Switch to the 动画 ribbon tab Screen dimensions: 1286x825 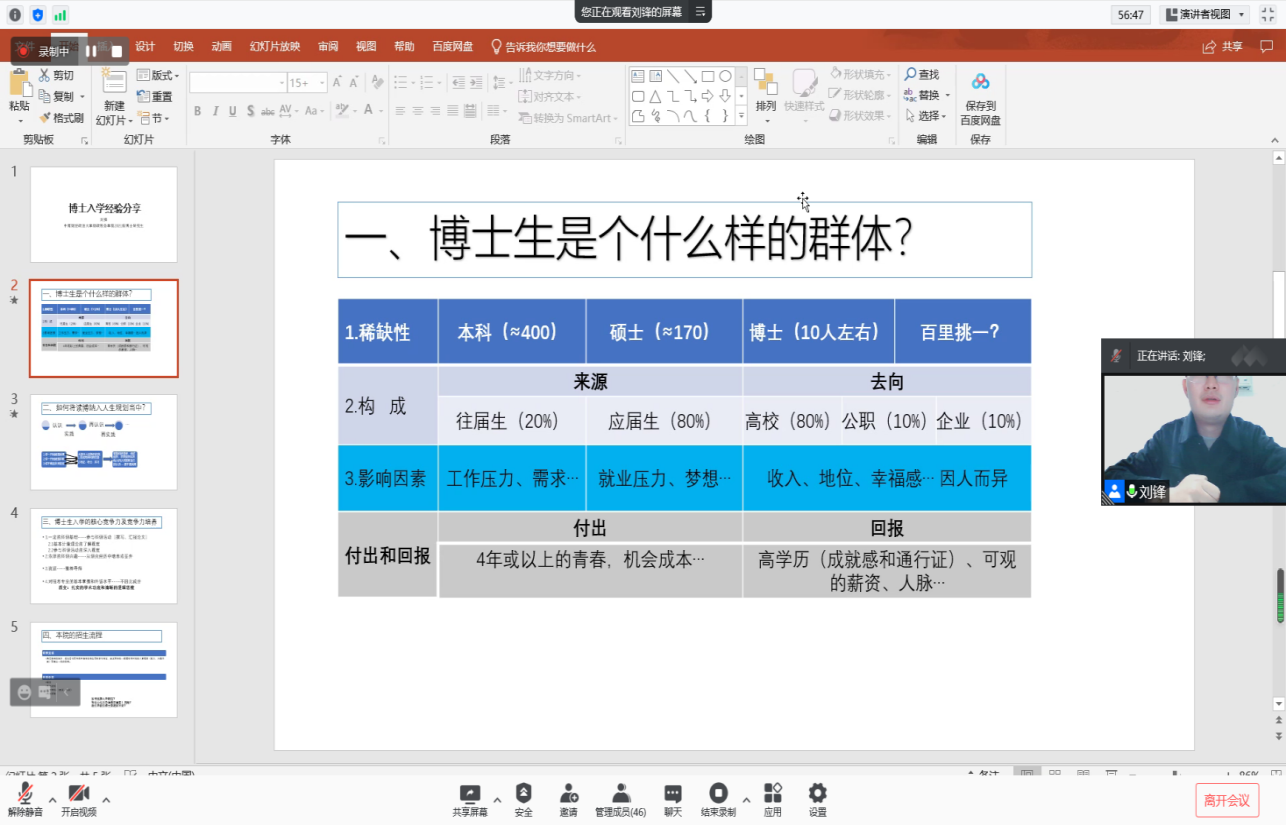(221, 46)
